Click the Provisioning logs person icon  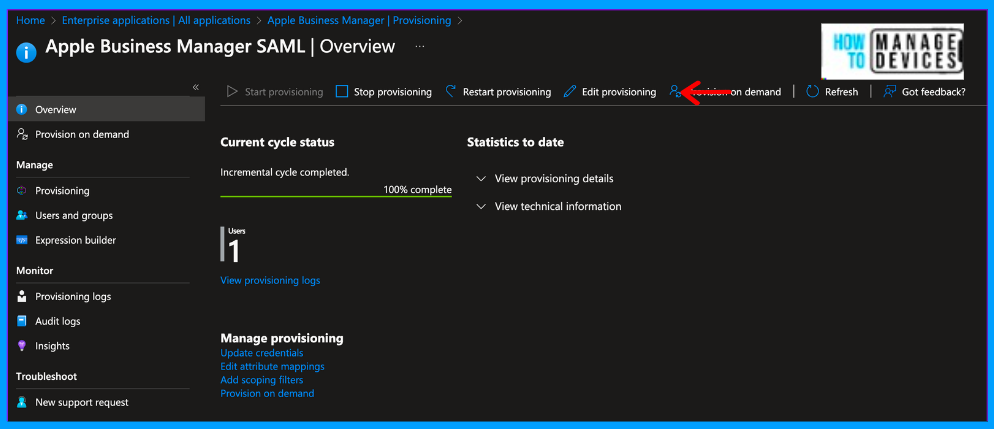point(22,297)
